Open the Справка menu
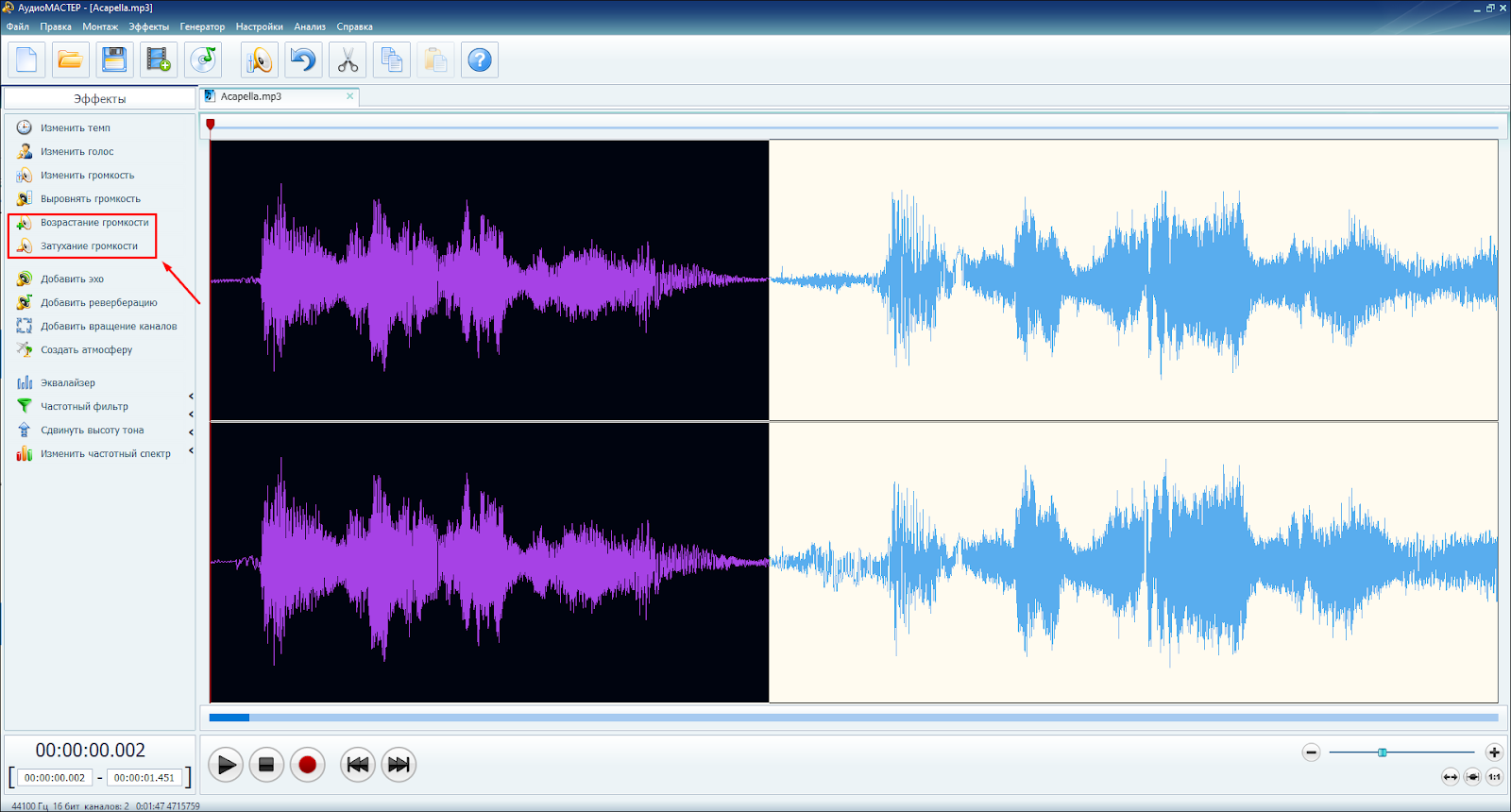The height and width of the screenshot is (812, 1511). 354,26
